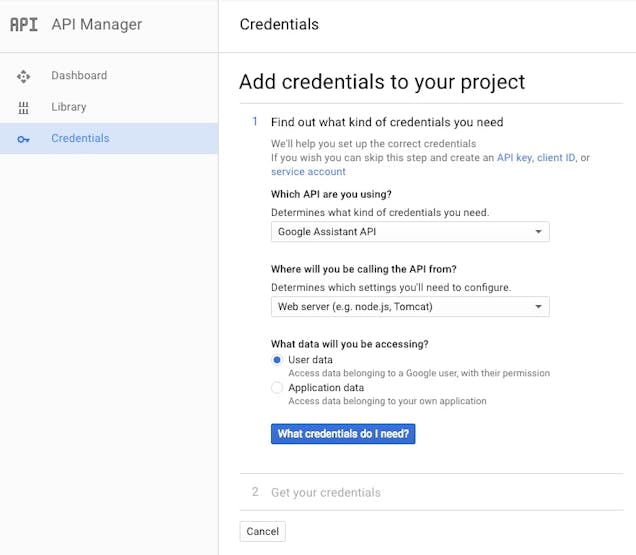This screenshot has width=636, height=555.
Task: Select the User data radio button
Action: (x=277, y=360)
